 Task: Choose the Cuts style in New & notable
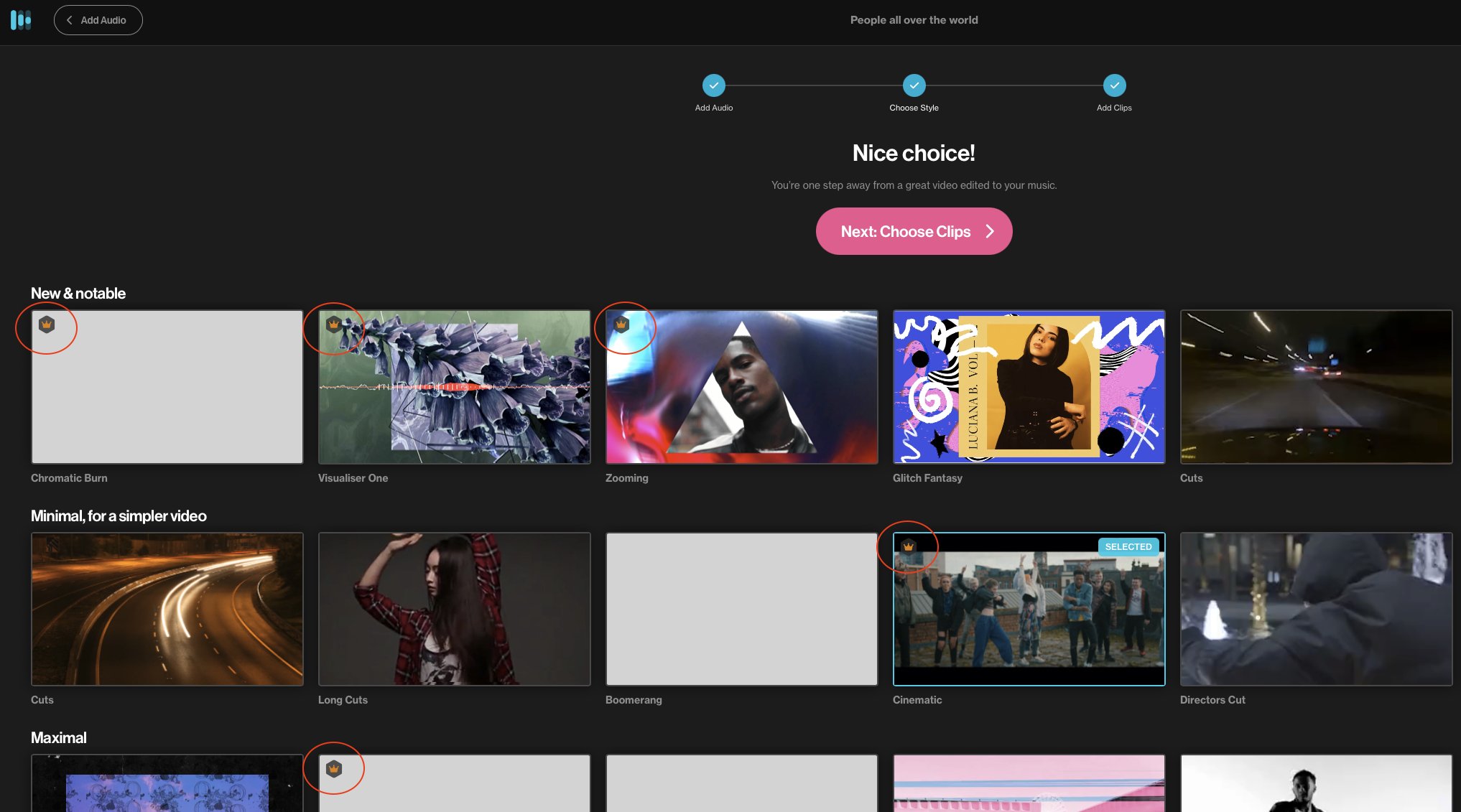(1316, 387)
